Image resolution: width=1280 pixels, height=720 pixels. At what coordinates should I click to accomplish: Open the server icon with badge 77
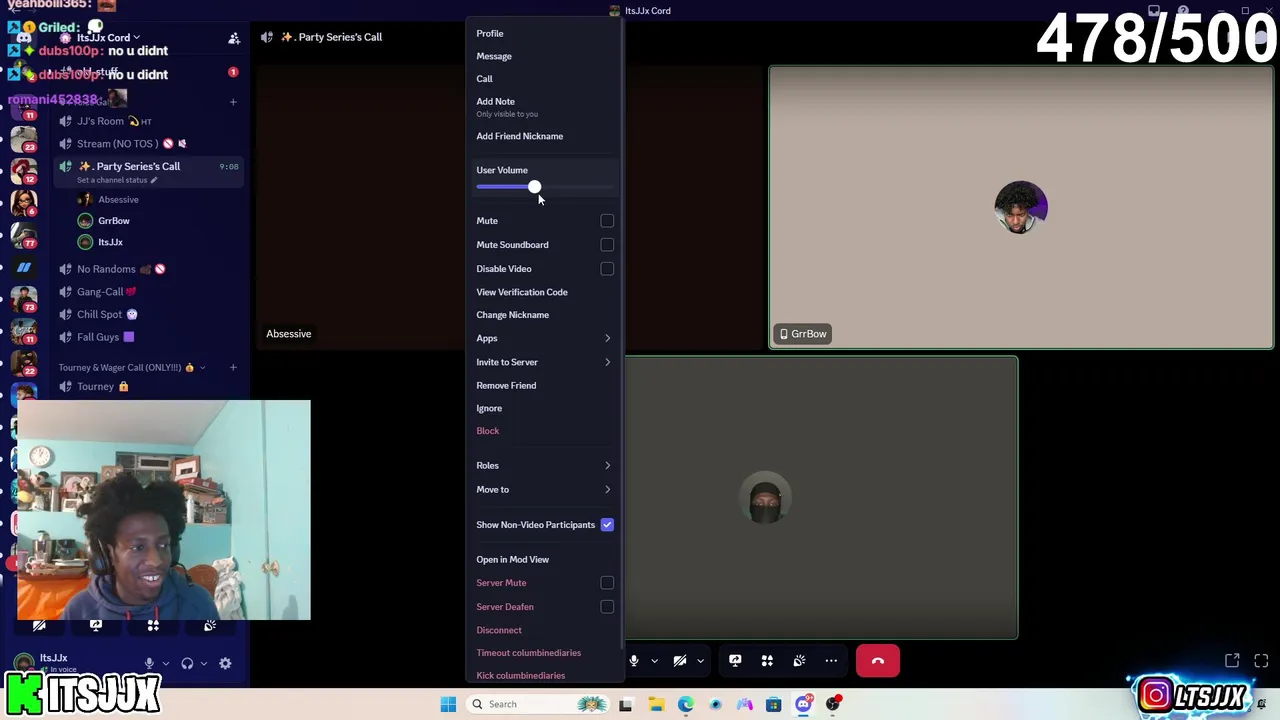24,234
